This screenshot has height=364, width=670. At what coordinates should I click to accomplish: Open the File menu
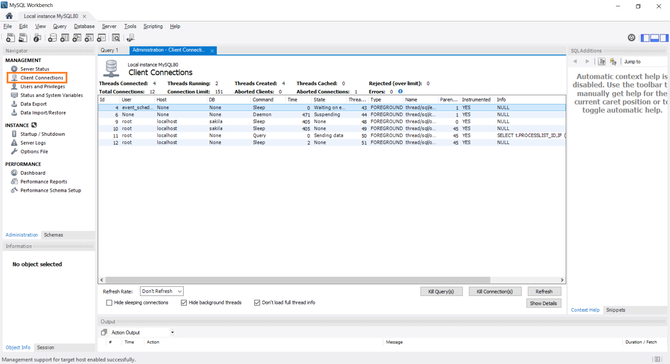(x=8, y=26)
